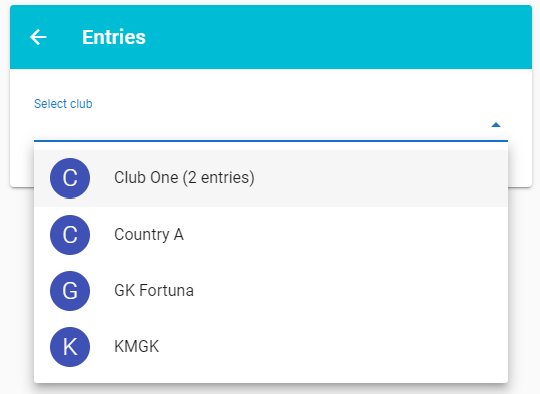540x394 pixels.
Task: Click the blue underline of club selector
Action: click(271, 141)
